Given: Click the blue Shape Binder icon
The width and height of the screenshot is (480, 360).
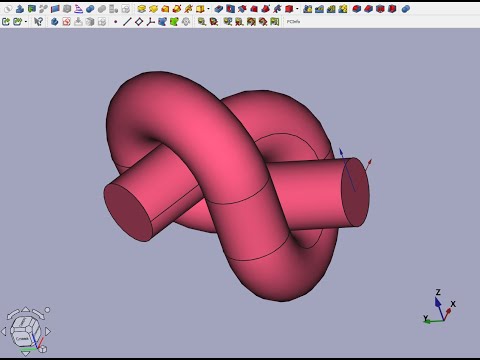Looking at the screenshot, I should [162, 22].
